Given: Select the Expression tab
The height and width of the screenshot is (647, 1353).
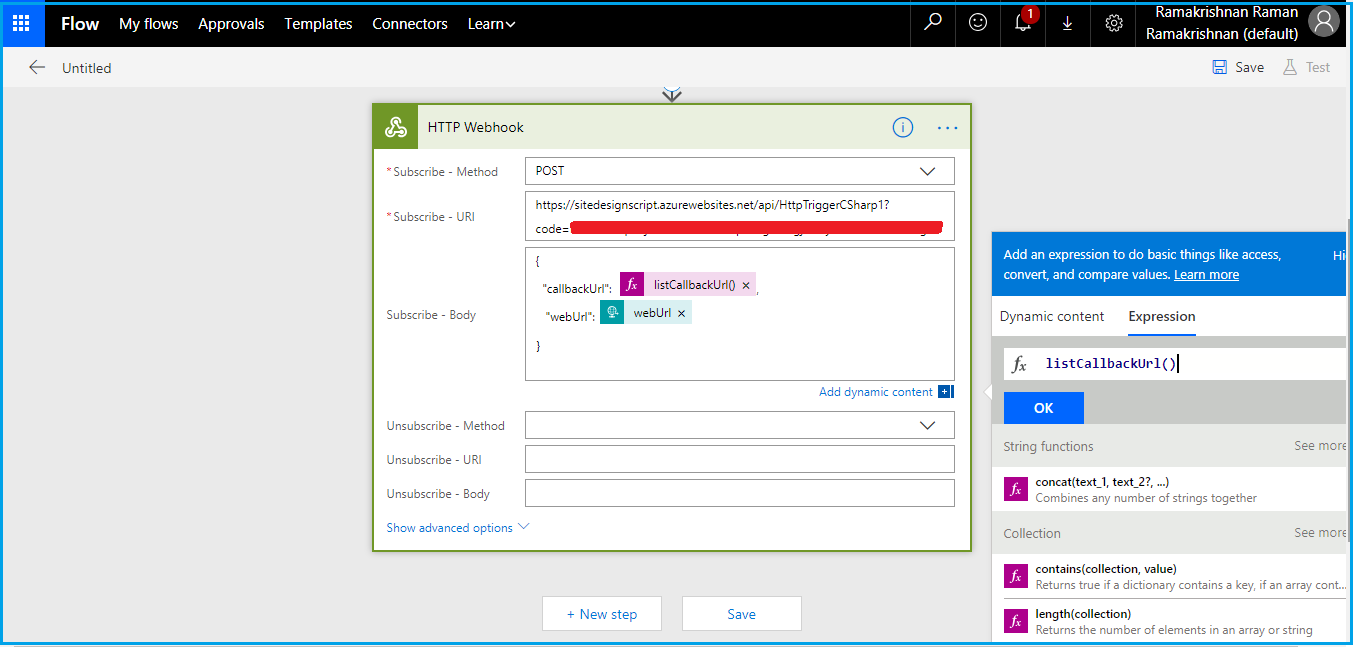Looking at the screenshot, I should click(1162, 316).
